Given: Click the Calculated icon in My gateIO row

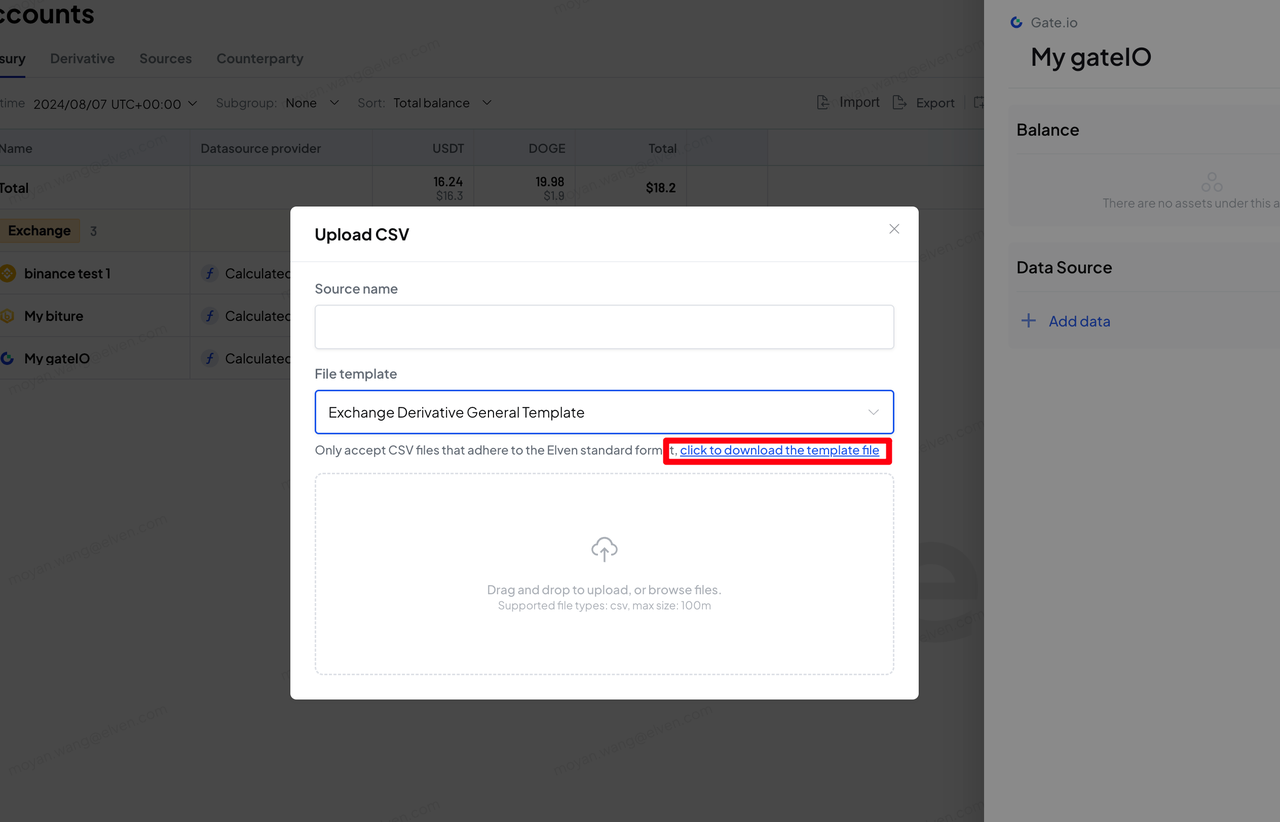Looking at the screenshot, I should [210, 358].
